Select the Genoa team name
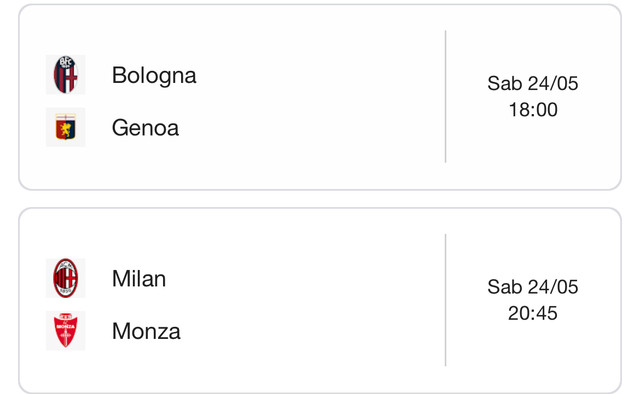The image size is (640, 394). pyautogui.click(x=145, y=128)
